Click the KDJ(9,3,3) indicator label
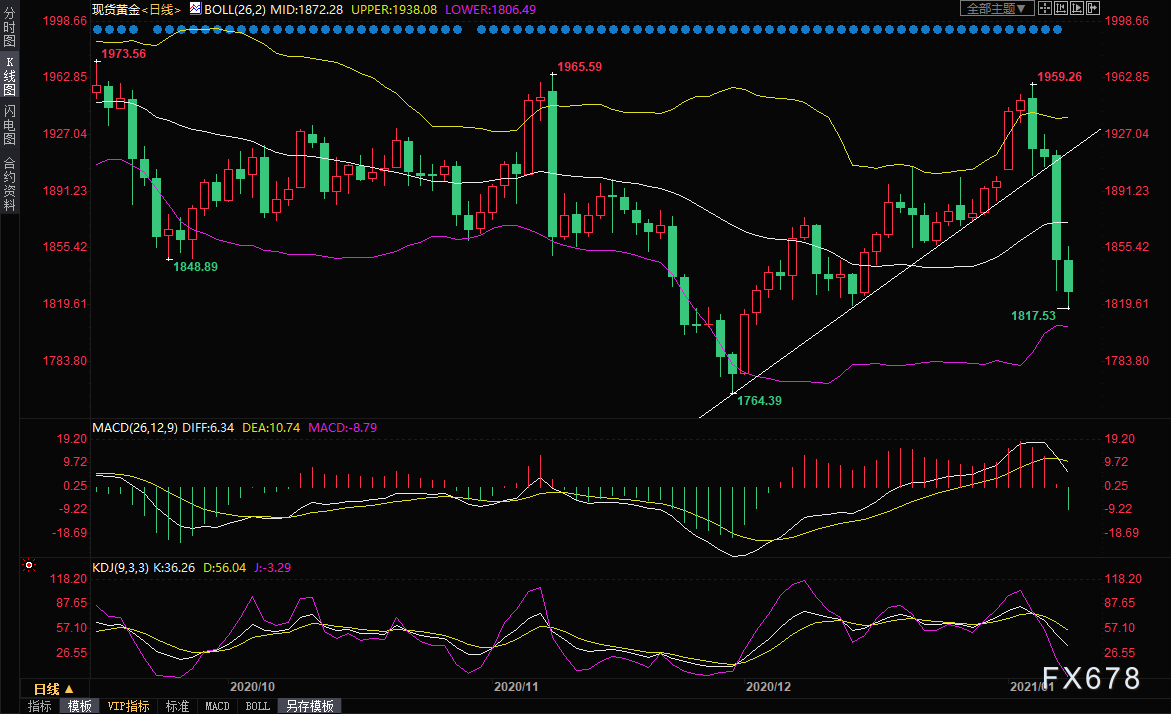This screenshot has width=1171, height=714. click(x=120, y=568)
